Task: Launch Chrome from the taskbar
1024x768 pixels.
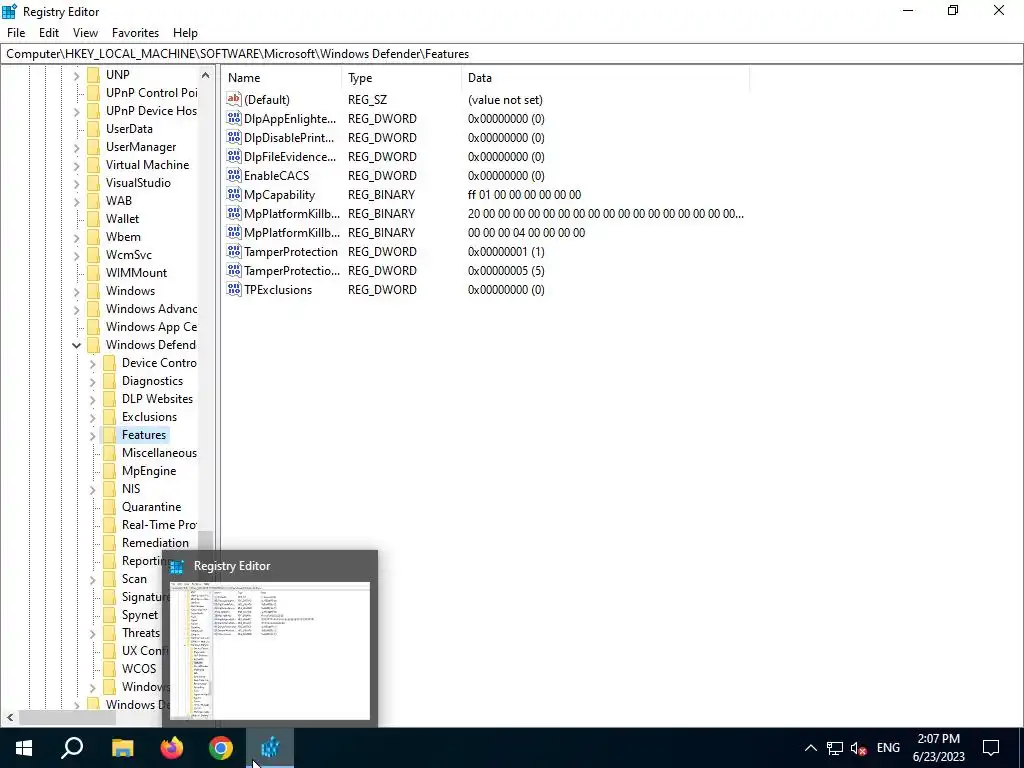Action: click(x=221, y=748)
